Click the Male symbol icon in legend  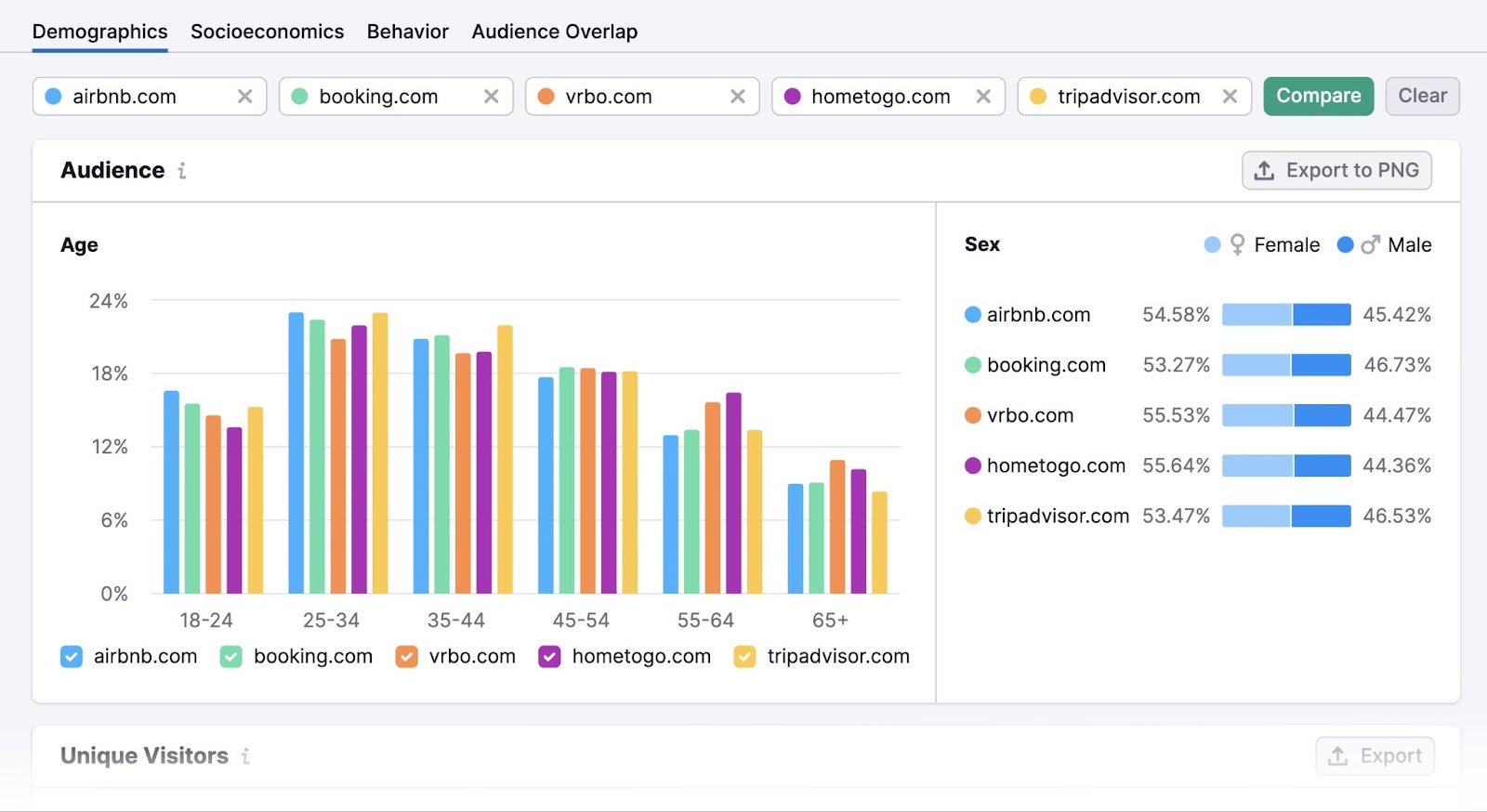coord(1370,245)
